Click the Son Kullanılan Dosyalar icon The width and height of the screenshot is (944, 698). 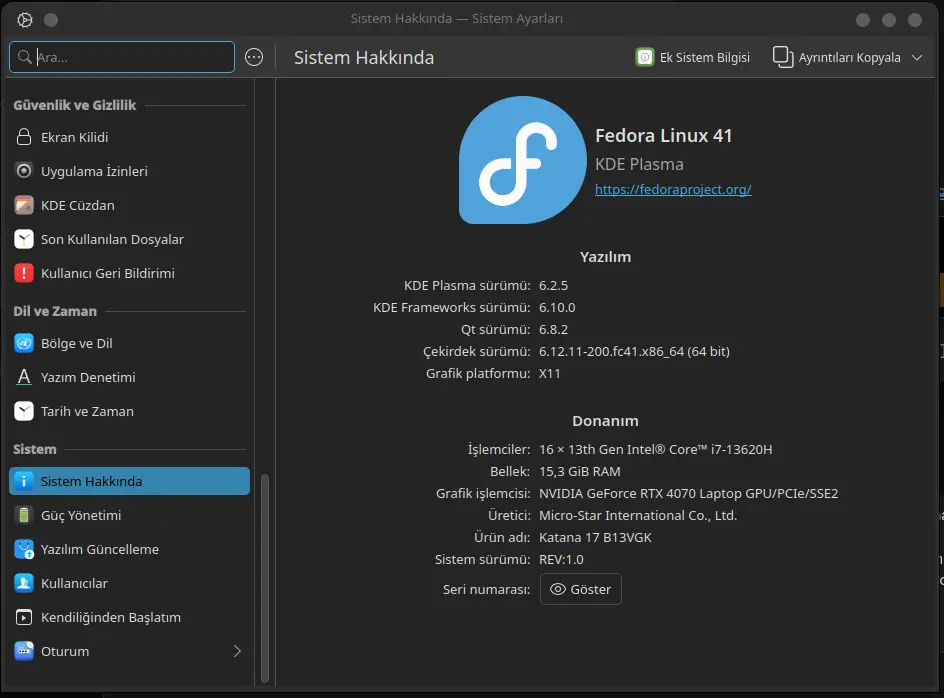tap(23, 239)
